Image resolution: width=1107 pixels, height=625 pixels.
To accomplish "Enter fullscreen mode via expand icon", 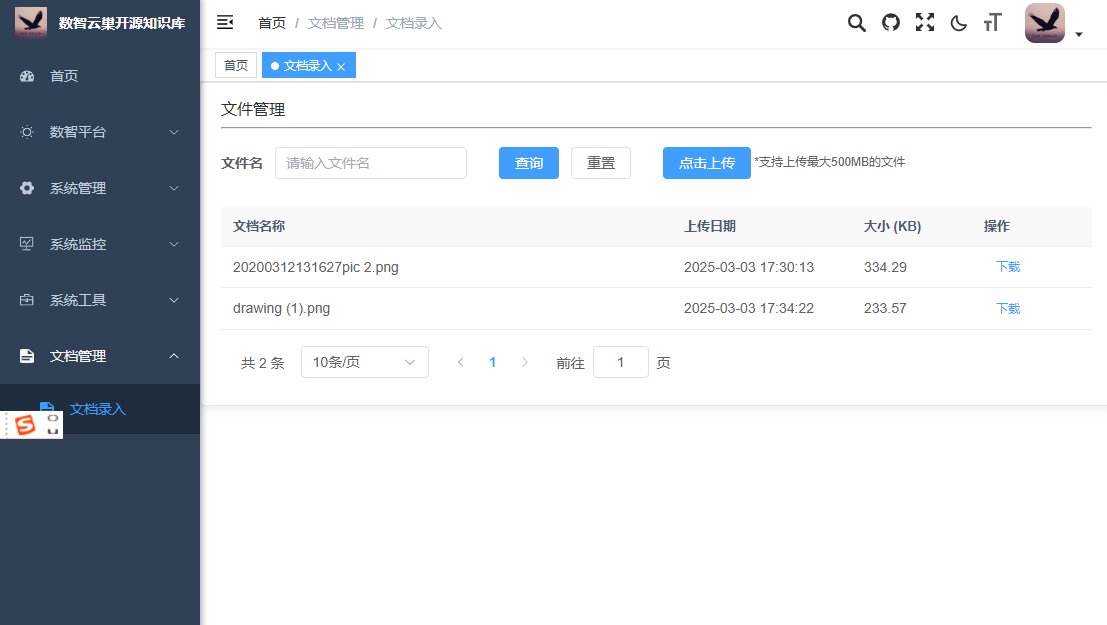I will pyautogui.click(x=925, y=23).
